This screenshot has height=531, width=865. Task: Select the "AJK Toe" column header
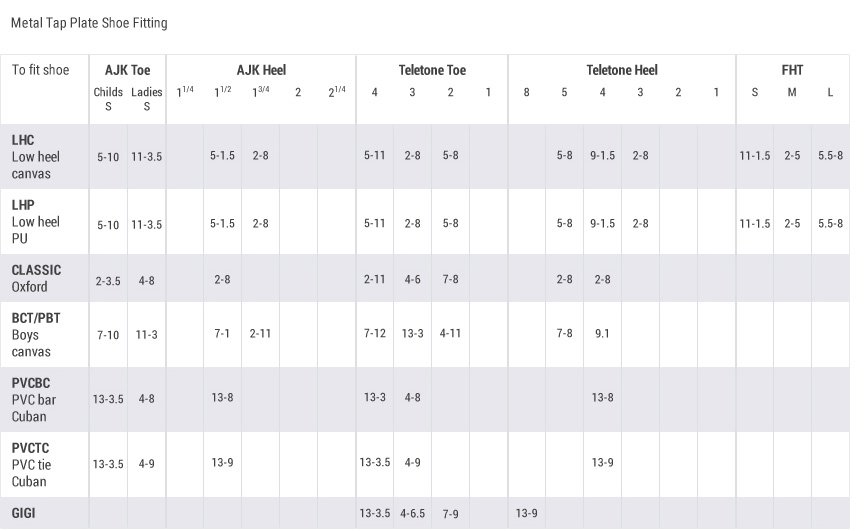coord(127,70)
